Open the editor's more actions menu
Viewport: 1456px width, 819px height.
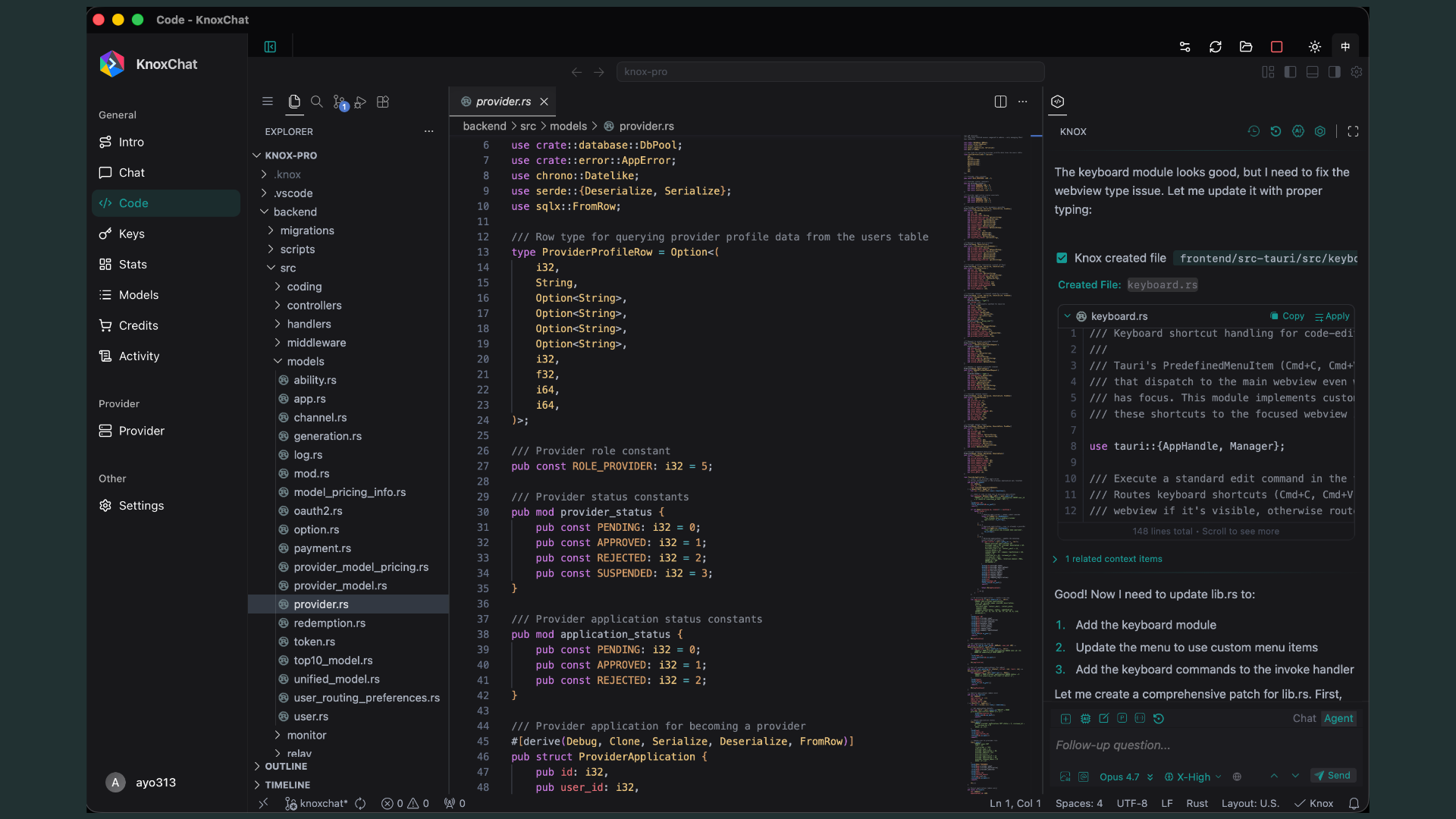point(1023,102)
